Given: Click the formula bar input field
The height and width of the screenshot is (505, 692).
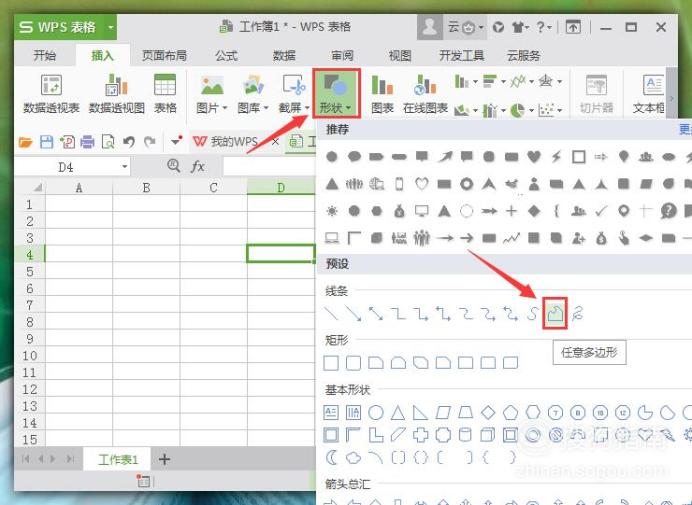Looking at the screenshot, I should tap(269, 166).
